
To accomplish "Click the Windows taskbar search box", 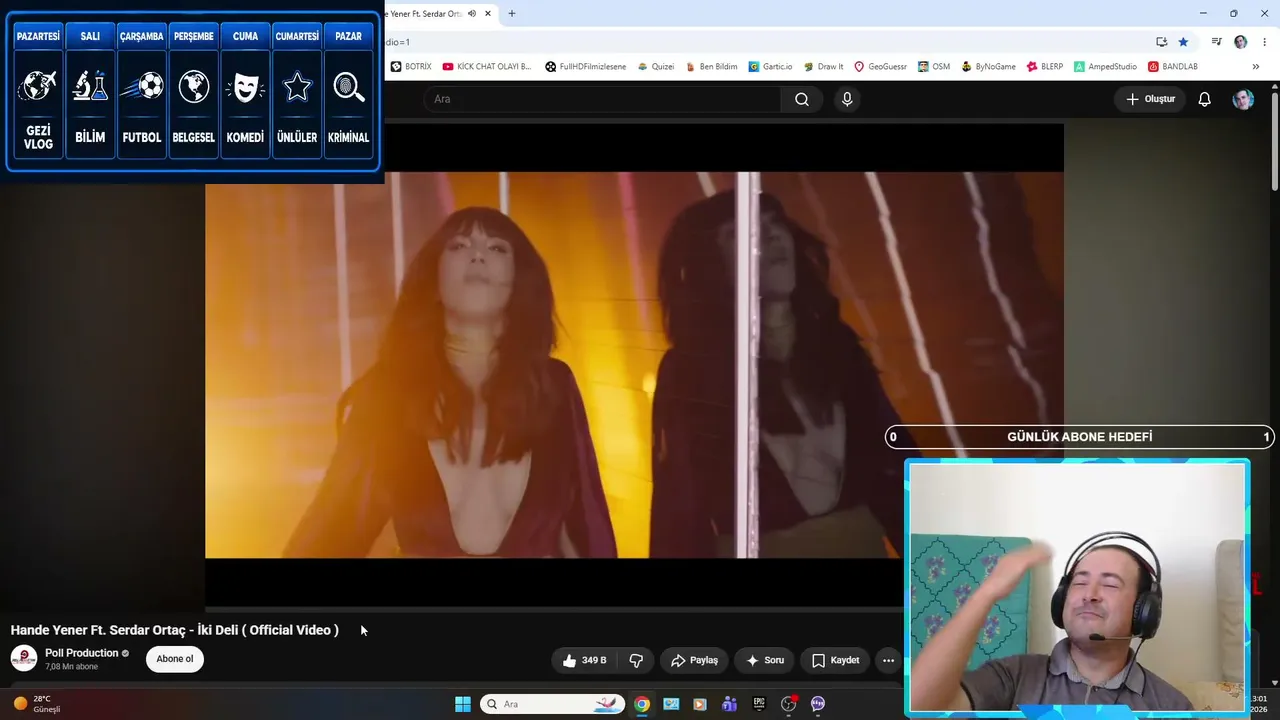I will 553,704.
